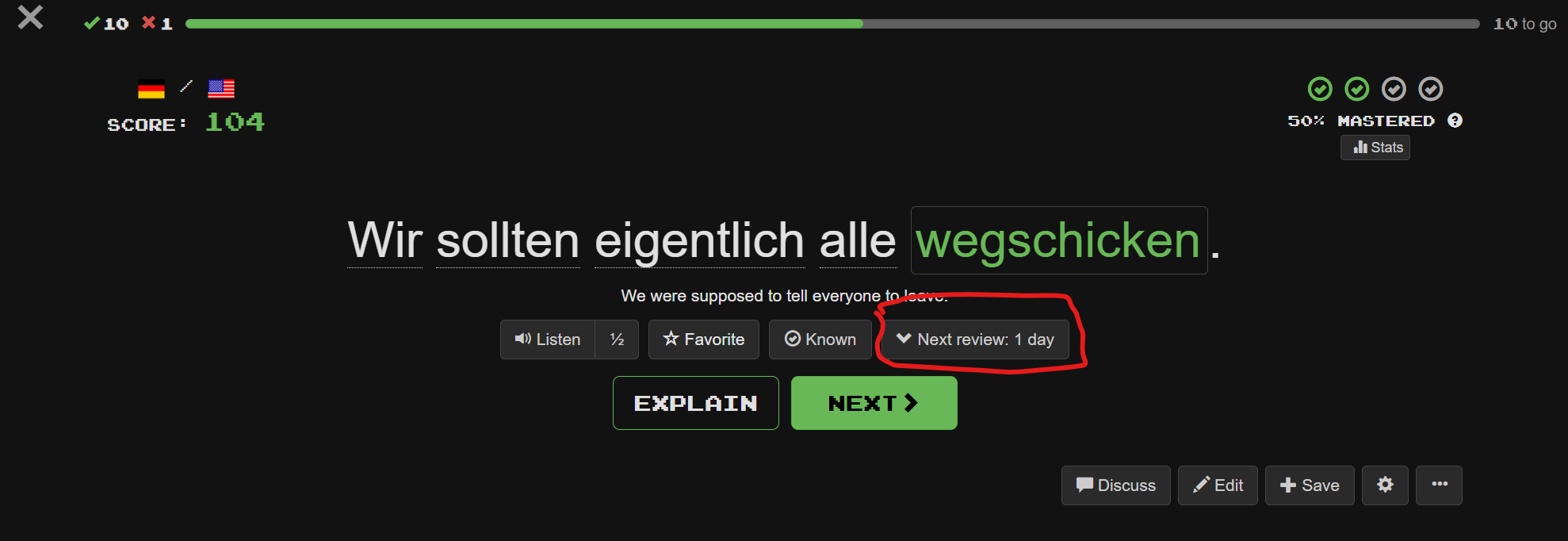
Task: Close the session with the X icon
Action: pos(30,17)
